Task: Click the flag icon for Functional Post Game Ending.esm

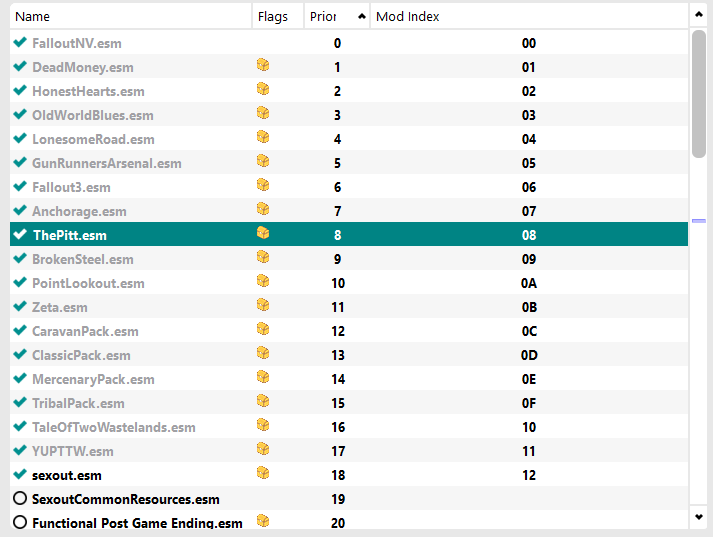Action: tap(263, 521)
